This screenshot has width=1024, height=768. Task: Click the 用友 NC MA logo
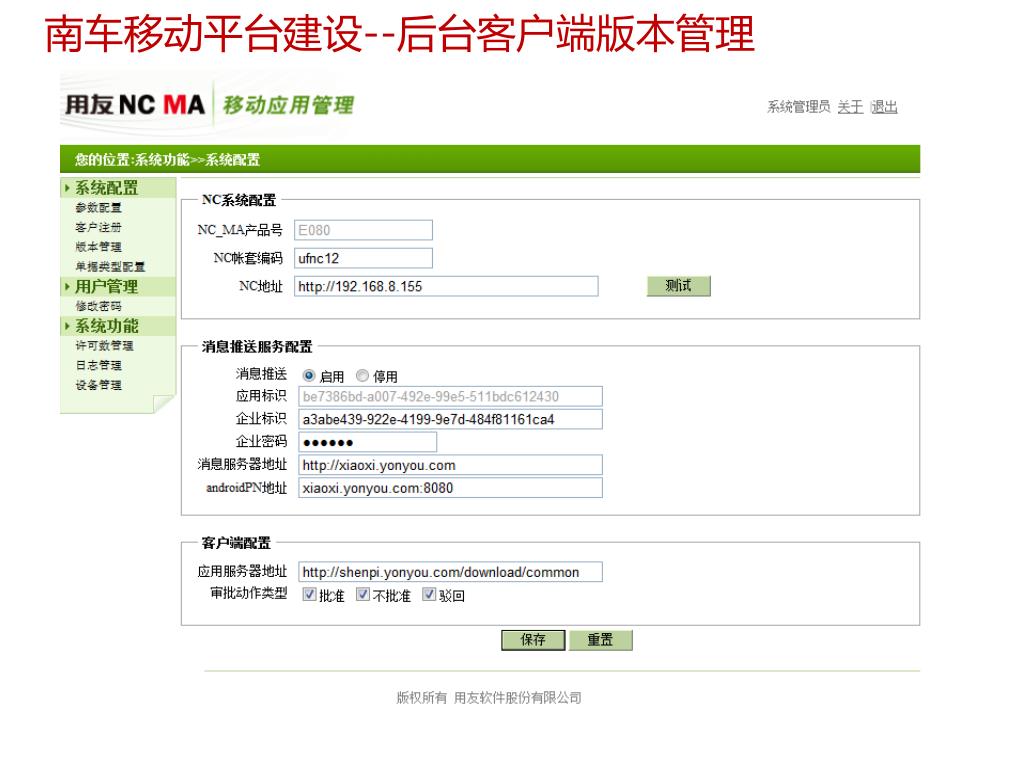click(x=135, y=104)
